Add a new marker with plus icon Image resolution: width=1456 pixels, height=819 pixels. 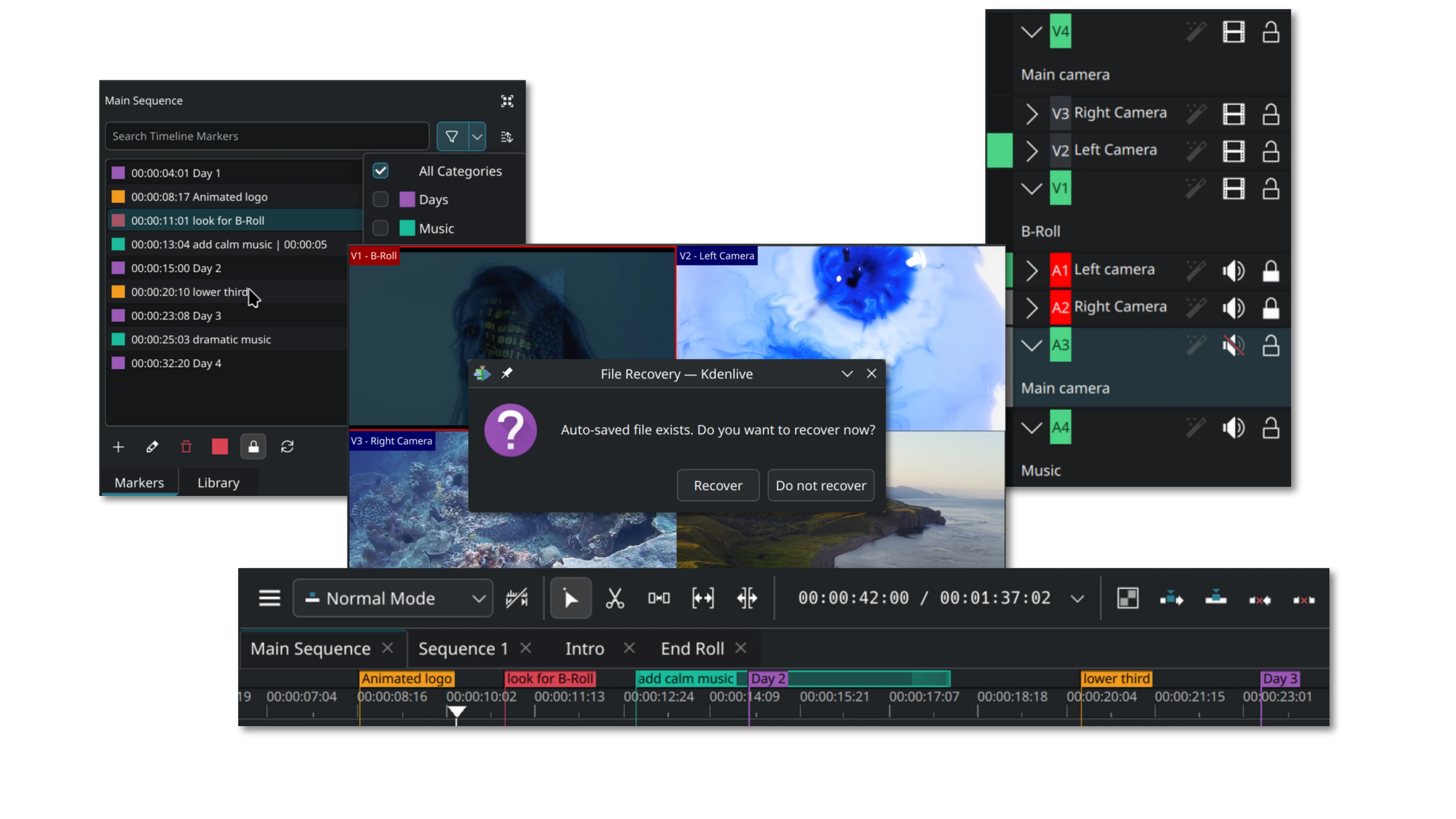coord(118,447)
